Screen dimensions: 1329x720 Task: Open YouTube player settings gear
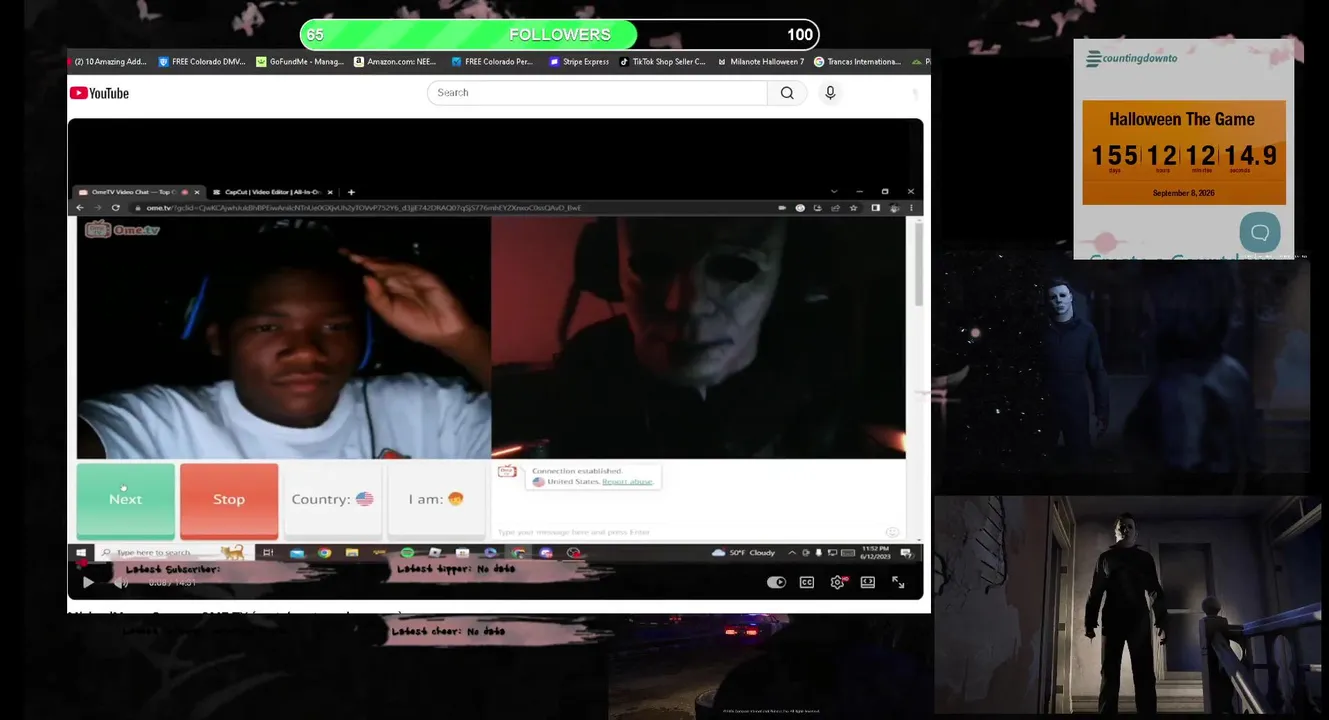click(x=838, y=582)
